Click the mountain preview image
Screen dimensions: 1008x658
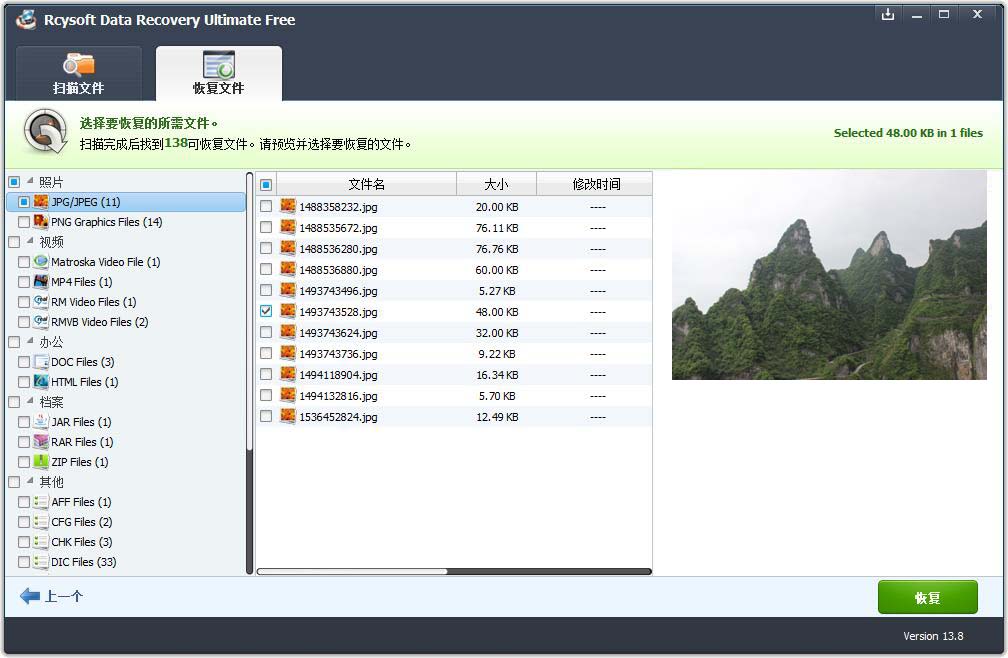coord(828,275)
